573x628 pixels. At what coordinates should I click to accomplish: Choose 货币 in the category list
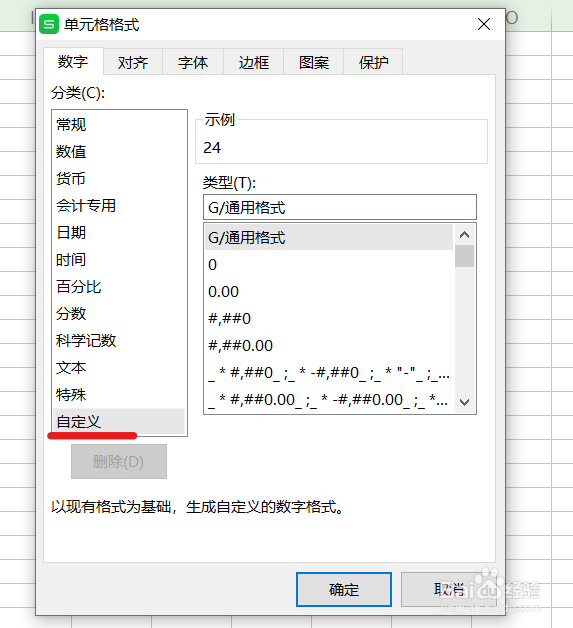coord(119,179)
